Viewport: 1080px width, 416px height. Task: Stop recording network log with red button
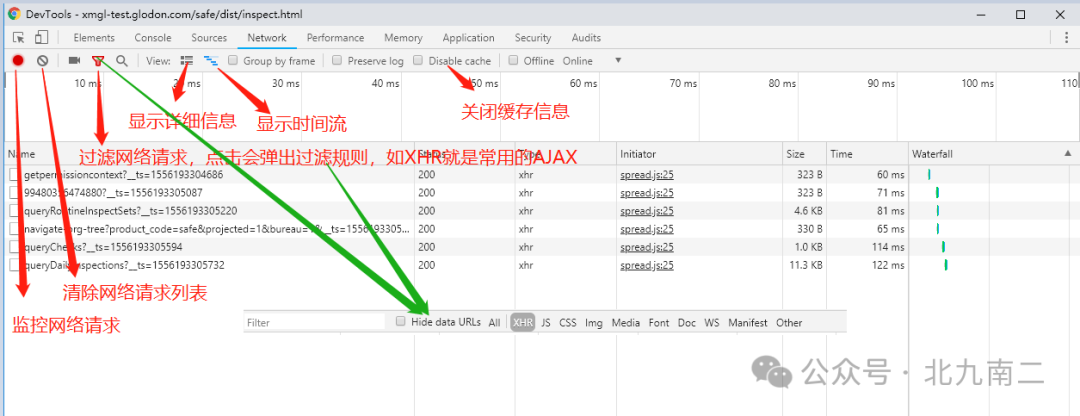click(x=18, y=61)
